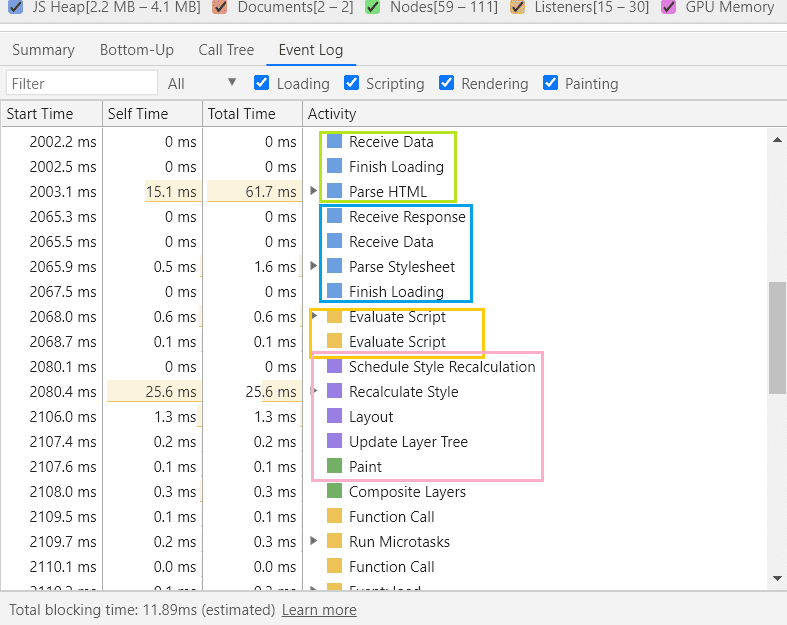The image size is (787, 625).
Task: Uncheck the Loading filter checkbox
Action: pyautogui.click(x=262, y=83)
